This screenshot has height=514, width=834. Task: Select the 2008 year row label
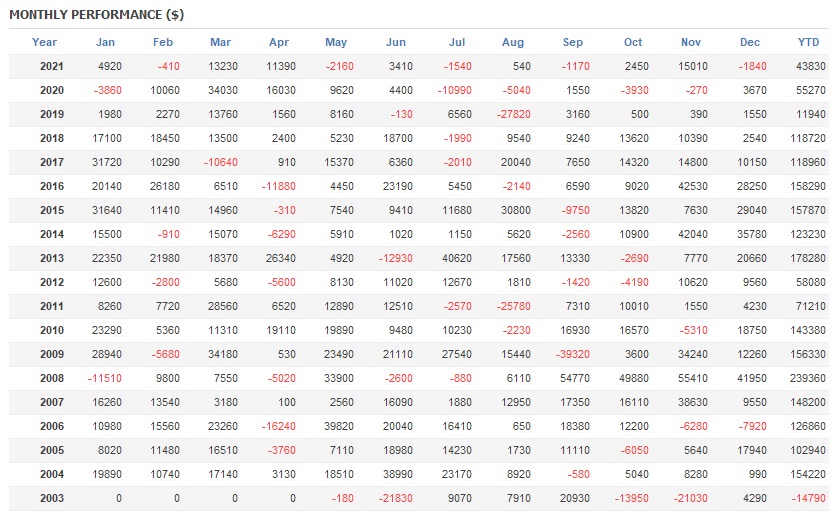52,378
